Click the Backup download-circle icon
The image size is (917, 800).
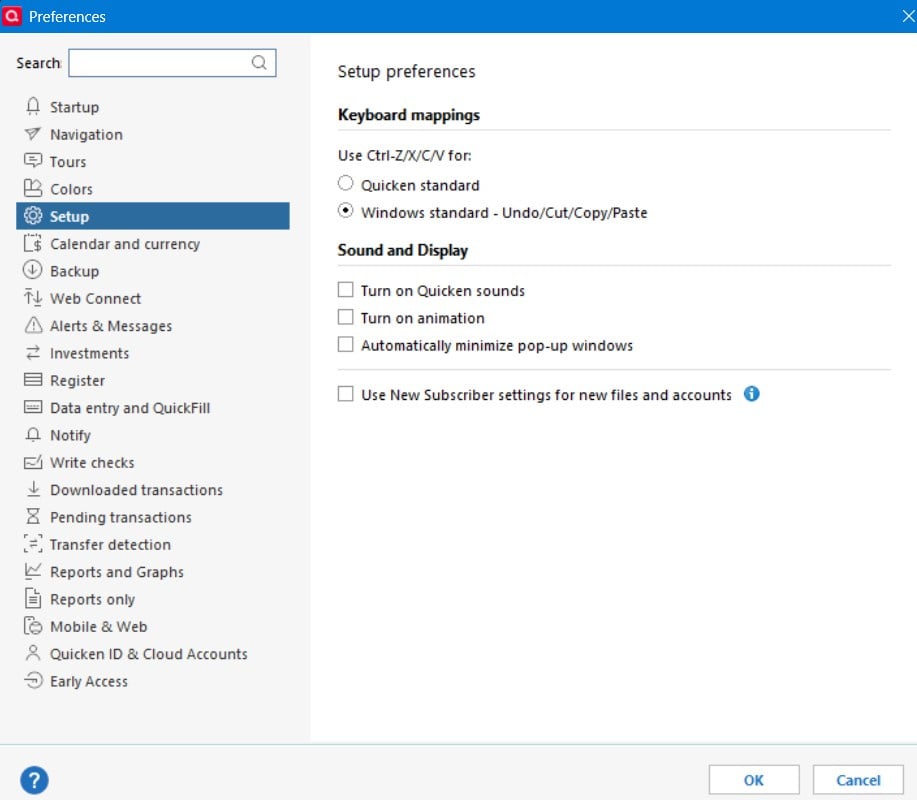(33, 270)
